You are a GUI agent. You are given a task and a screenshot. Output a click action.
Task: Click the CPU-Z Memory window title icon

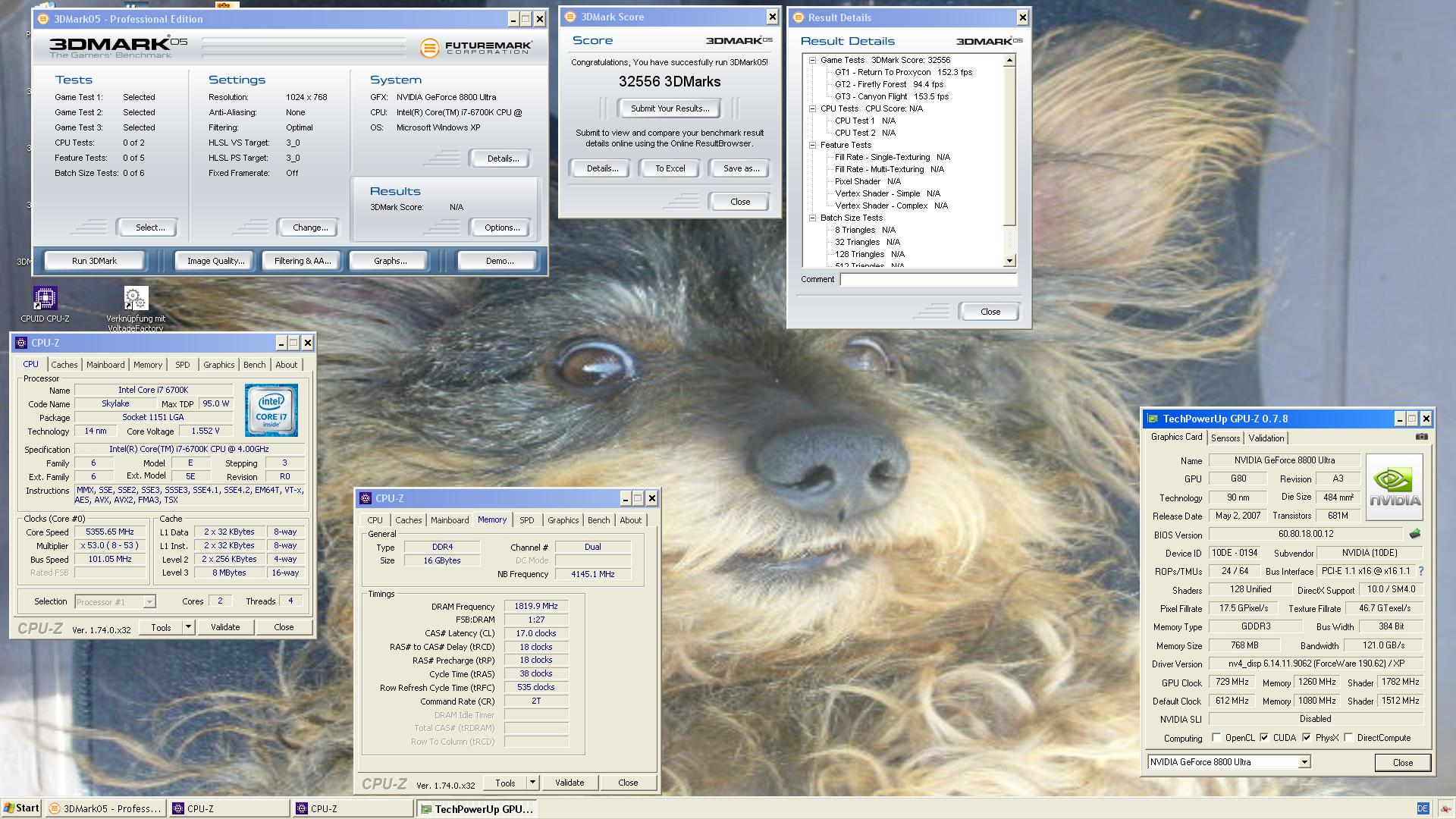coord(366,498)
